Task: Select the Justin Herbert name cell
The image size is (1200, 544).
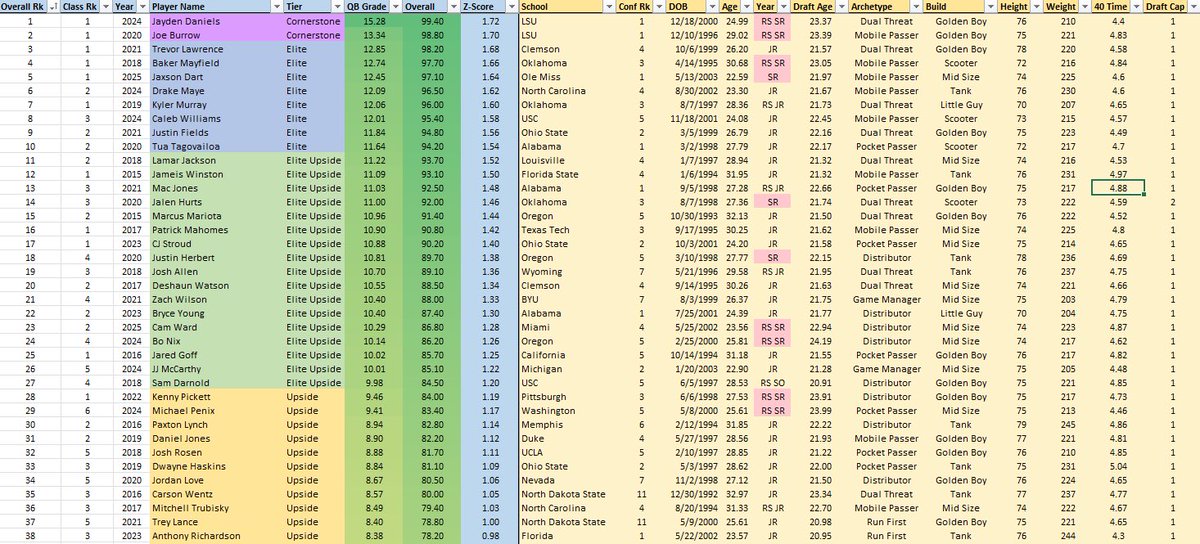Action: pyautogui.click(x=215, y=257)
